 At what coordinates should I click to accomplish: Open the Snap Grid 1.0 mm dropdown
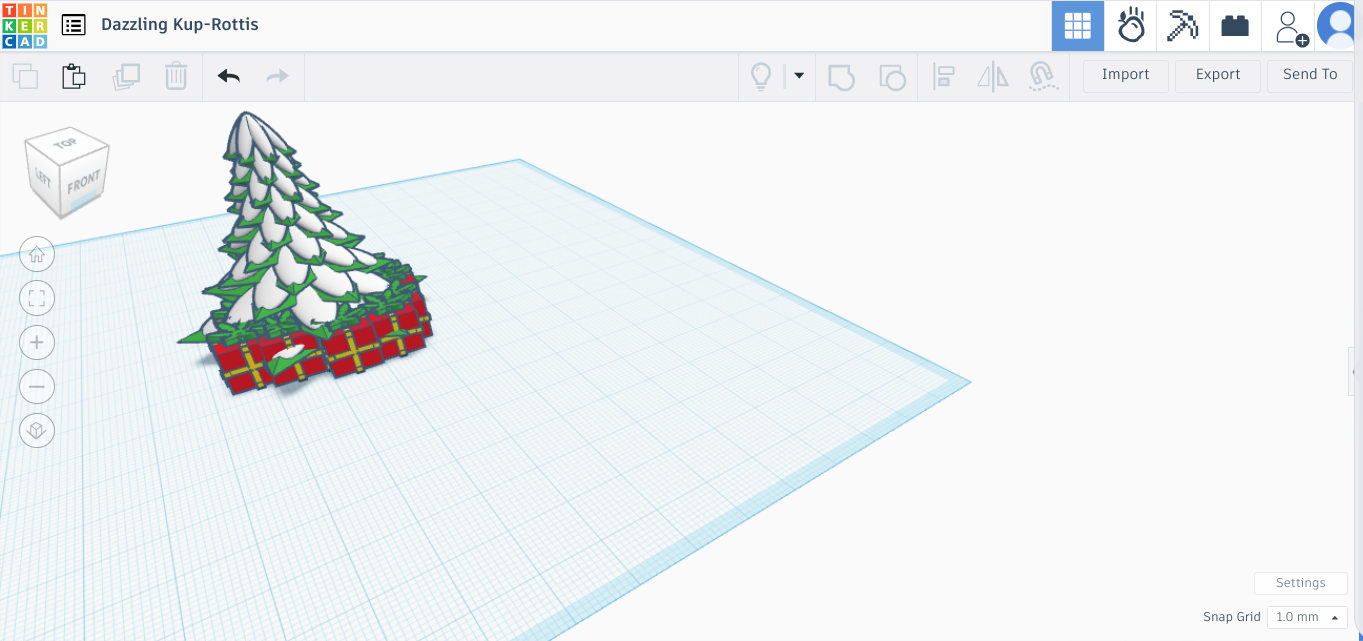click(1307, 617)
